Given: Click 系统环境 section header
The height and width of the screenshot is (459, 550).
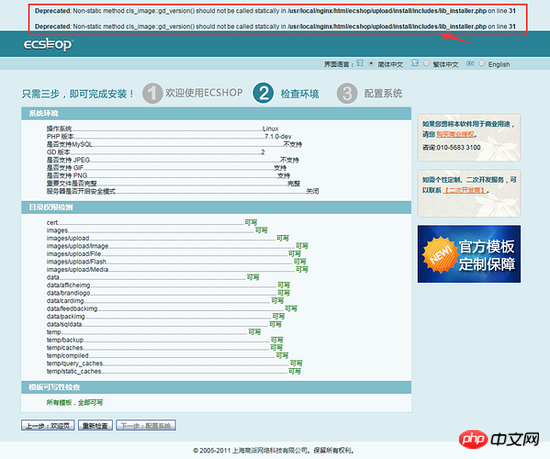Looking at the screenshot, I should click(216, 113).
